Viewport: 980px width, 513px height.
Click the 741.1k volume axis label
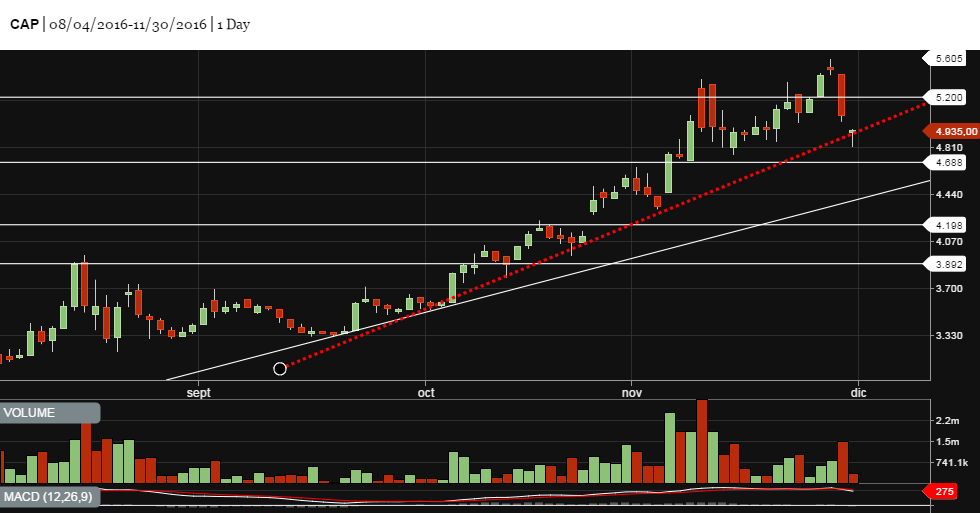click(952, 462)
